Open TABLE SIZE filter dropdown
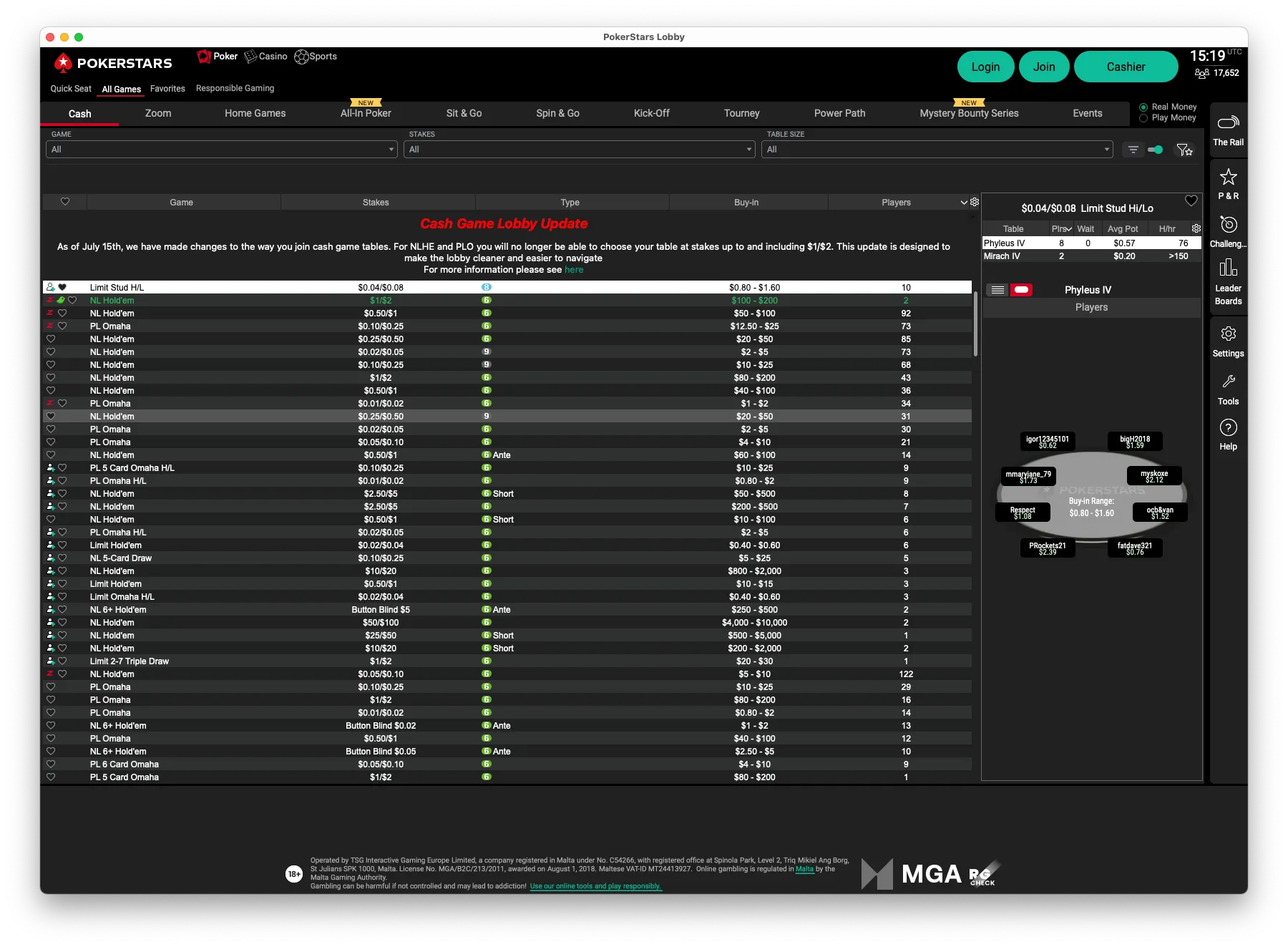Screen dimensions: 1288x947 point(937,150)
